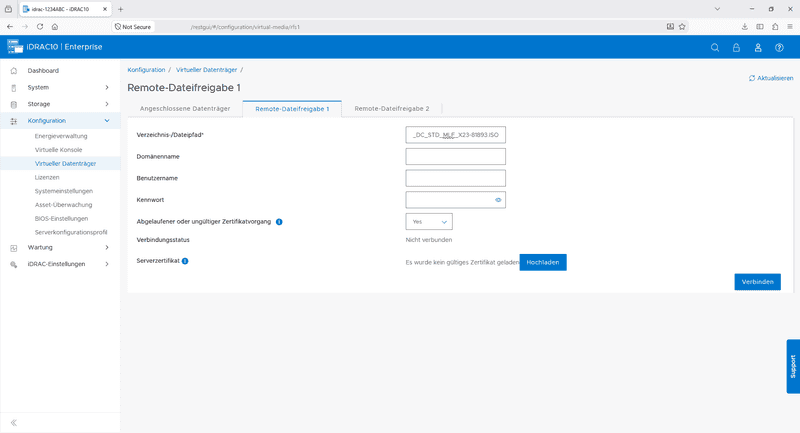Focus the Kennwort input field
This screenshot has width=800, height=433.
(x=456, y=200)
